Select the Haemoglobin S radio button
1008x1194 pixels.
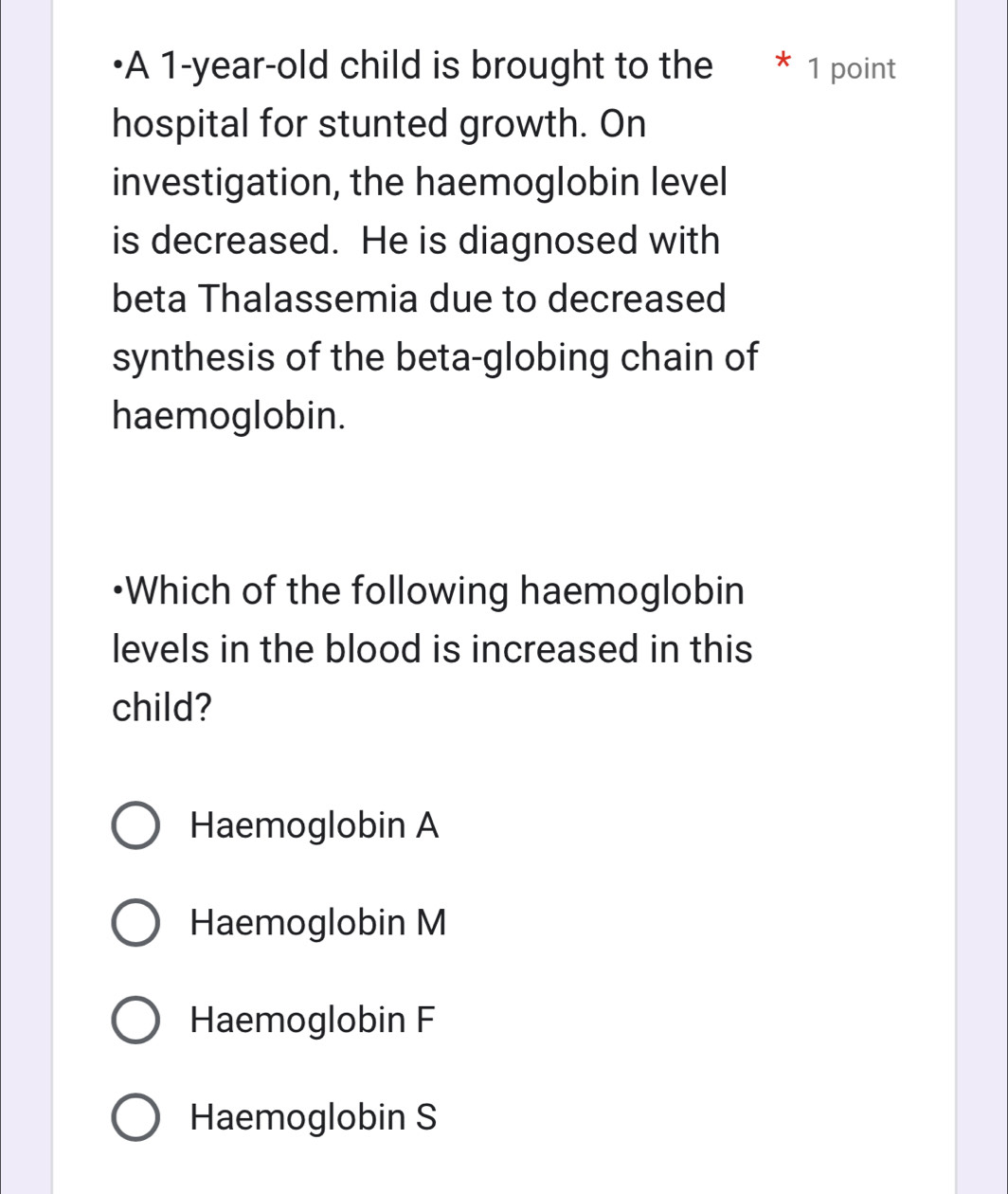tap(135, 1118)
